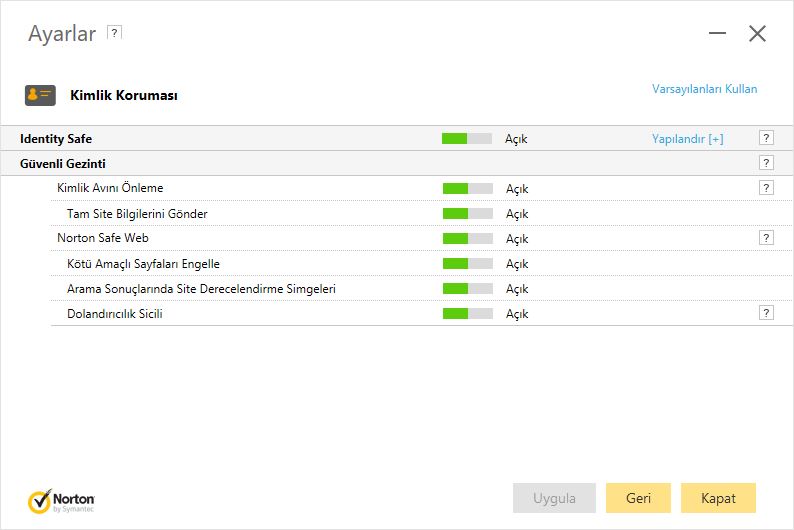The width and height of the screenshot is (794, 530).
Task: Disable the Norton Safe Web switch
Action: click(x=467, y=238)
